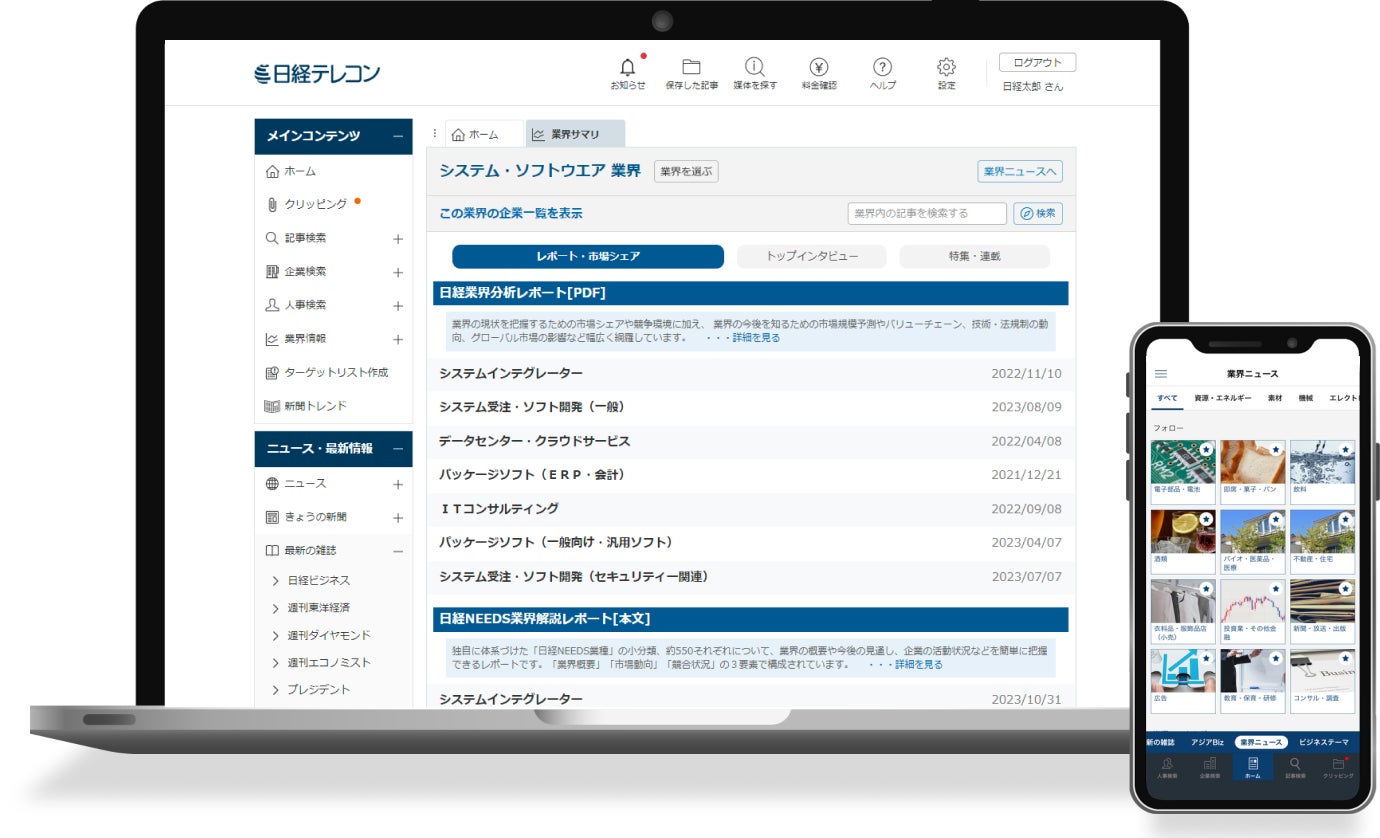Screen dimensions: 1380x838
Task: Tap アジアBiz in the phone category strip
Action: [1207, 742]
